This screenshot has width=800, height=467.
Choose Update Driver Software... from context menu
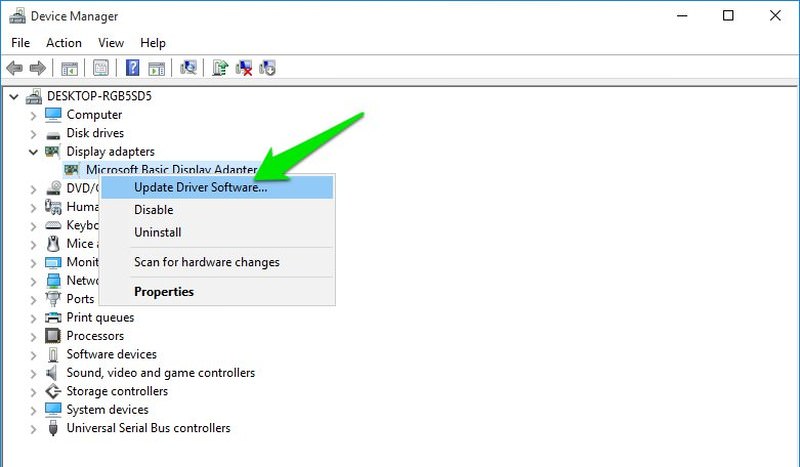tap(217, 187)
